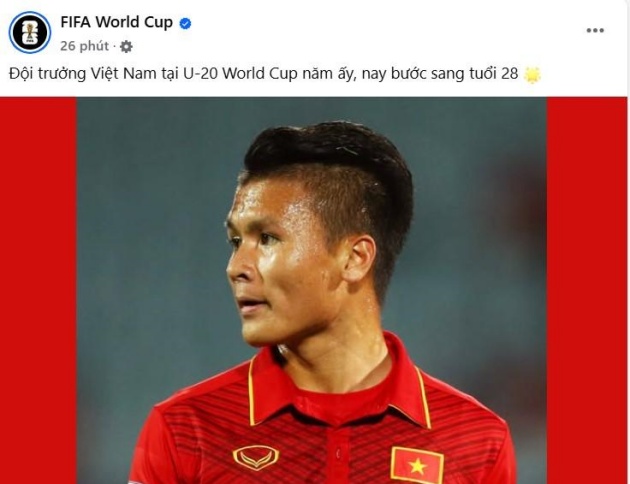The width and height of the screenshot is (630, 484).
Task: Click the right red border of the image
Action: [587, 290]
